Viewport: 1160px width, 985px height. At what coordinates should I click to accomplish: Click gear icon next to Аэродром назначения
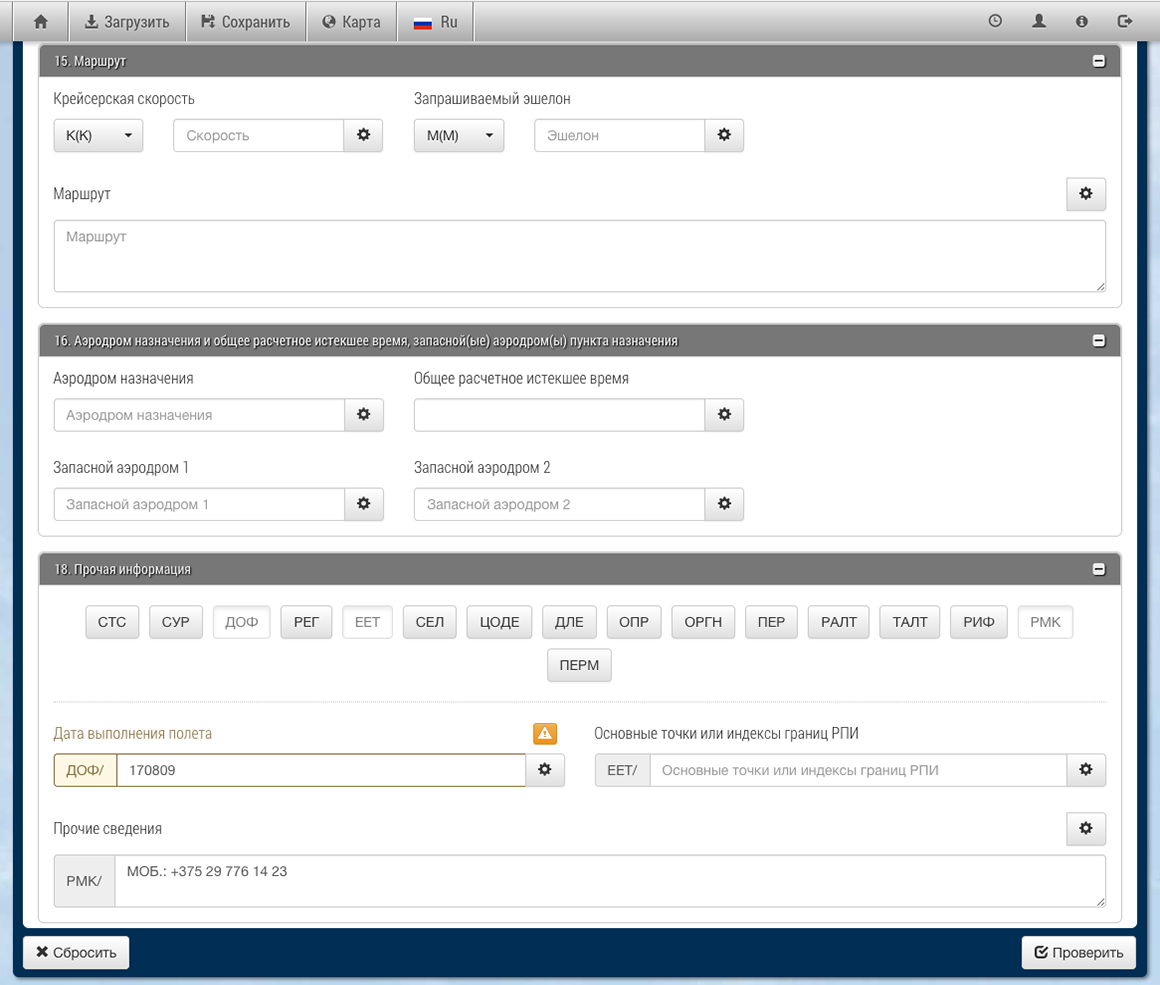364,414
